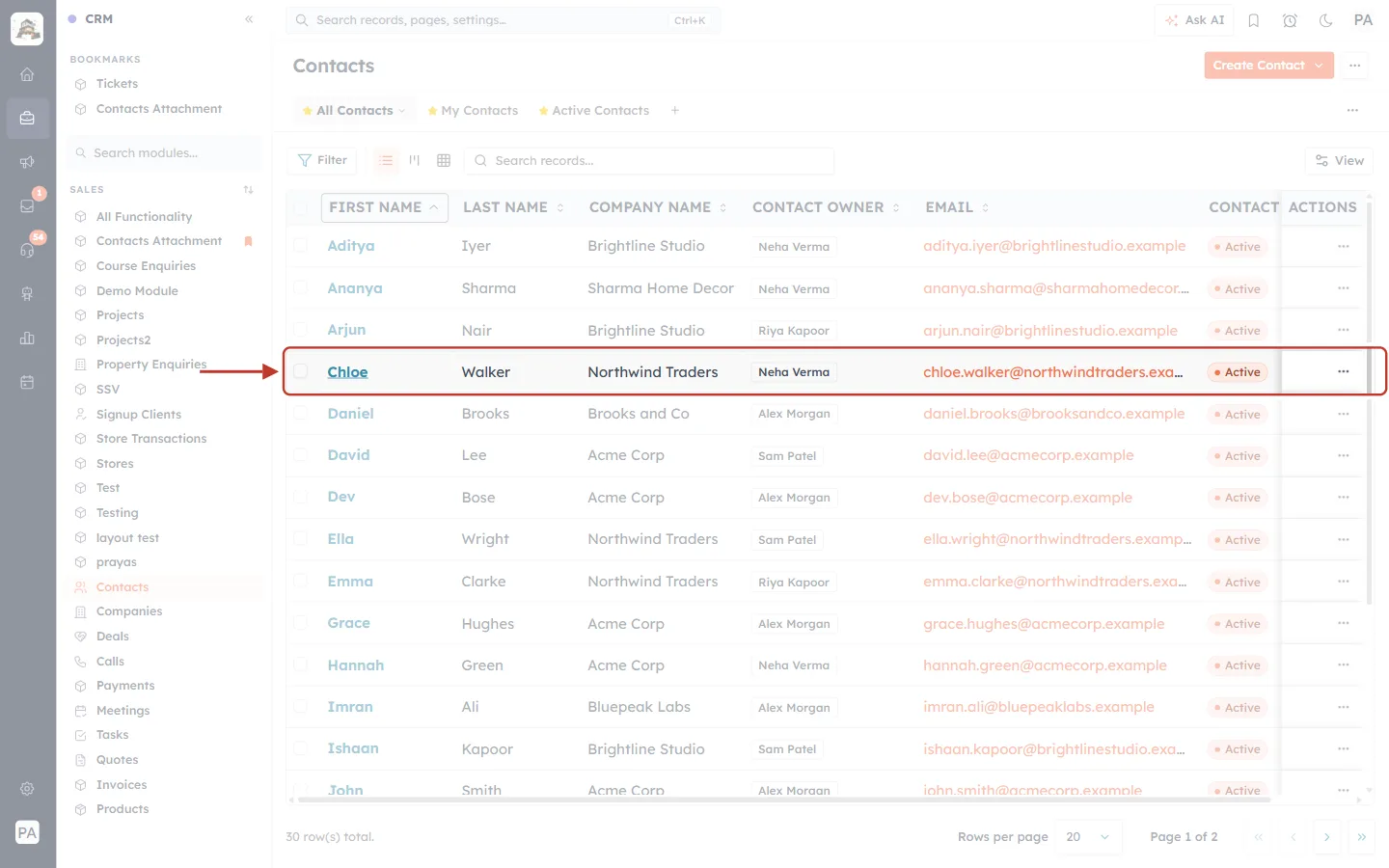Sort by the First Name column

tap(384, 207)
